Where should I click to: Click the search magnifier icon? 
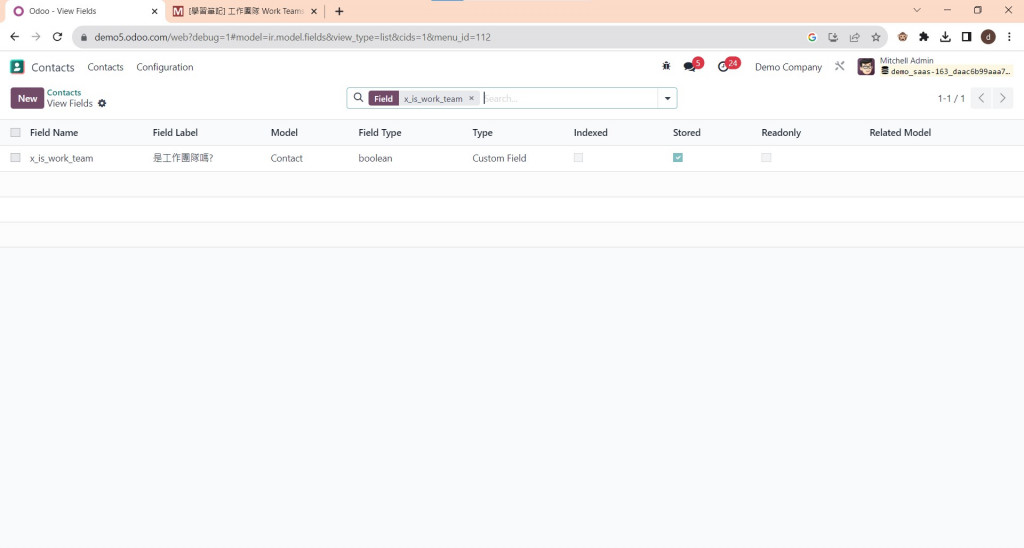coord(359,98)
